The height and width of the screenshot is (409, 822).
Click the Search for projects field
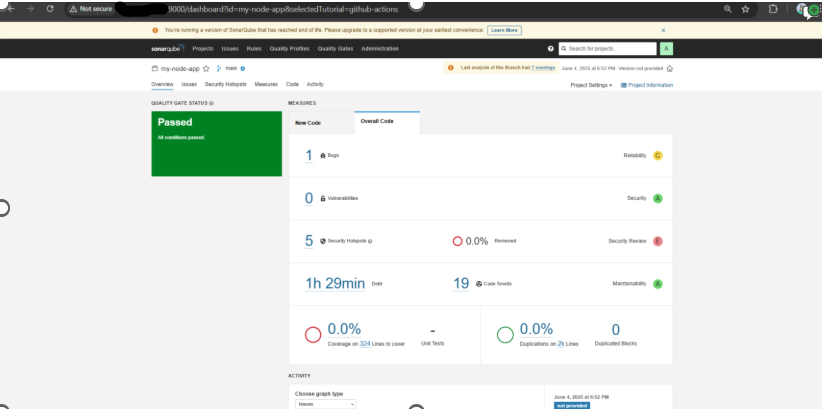pos(607,49)
